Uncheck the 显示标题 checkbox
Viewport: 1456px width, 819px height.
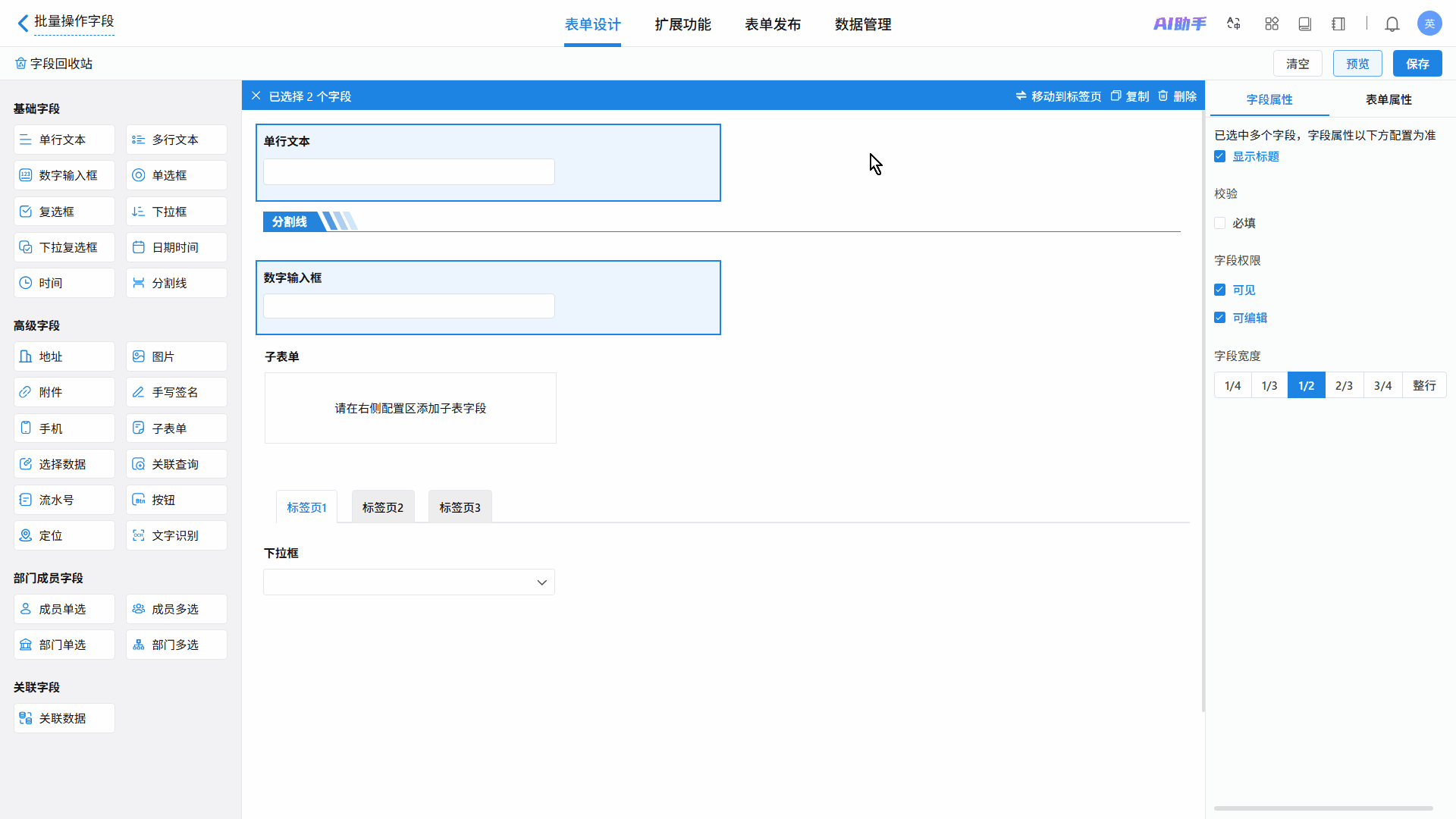click(x=1219, y=156)
